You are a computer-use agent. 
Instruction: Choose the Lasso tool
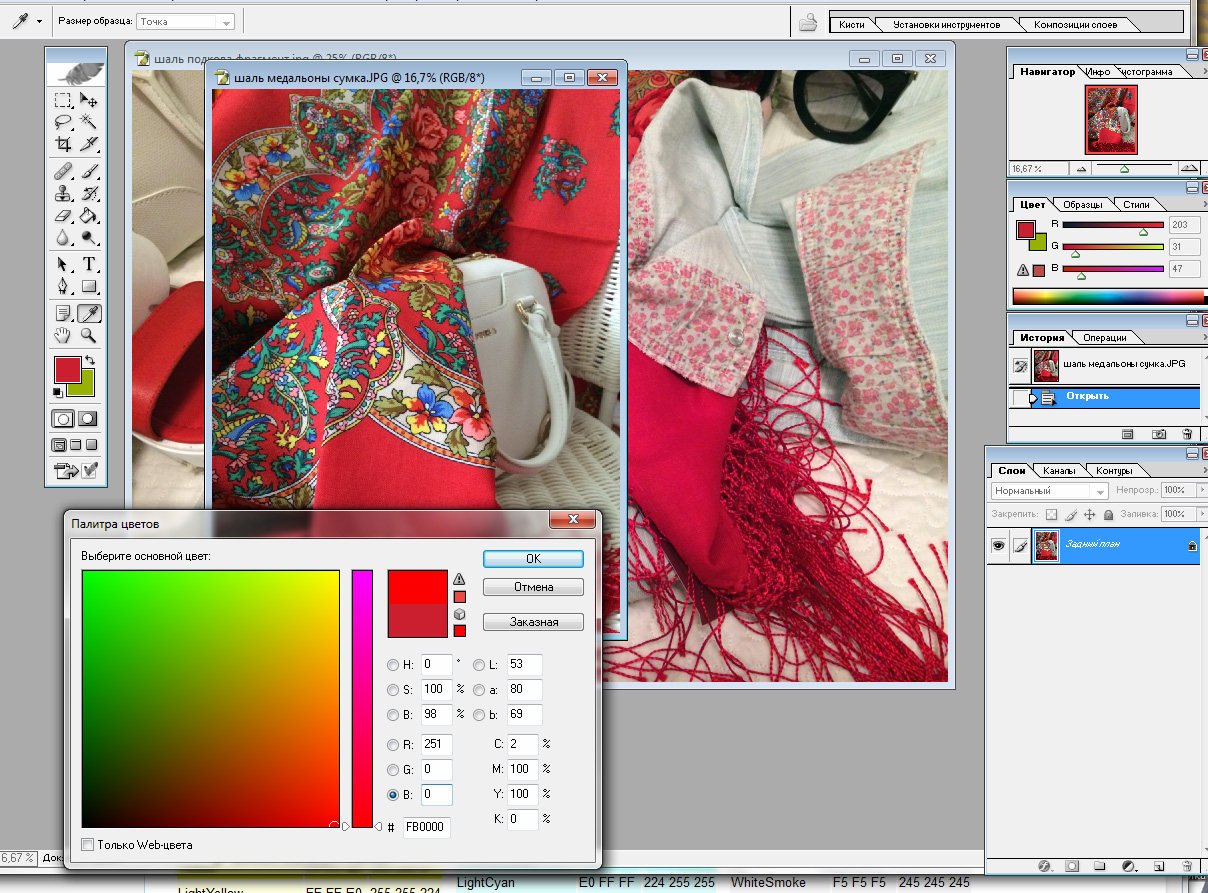click(x=63, y=122)
